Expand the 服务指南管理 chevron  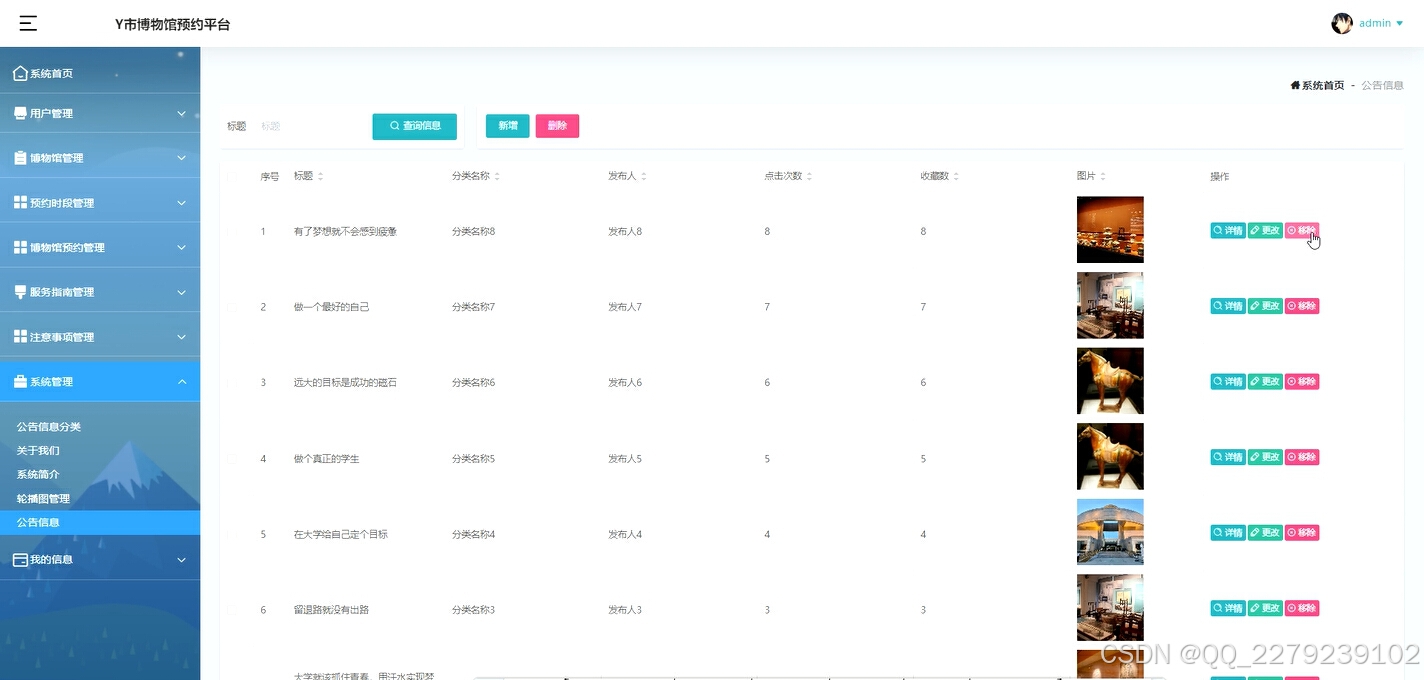tap(182, 292)
